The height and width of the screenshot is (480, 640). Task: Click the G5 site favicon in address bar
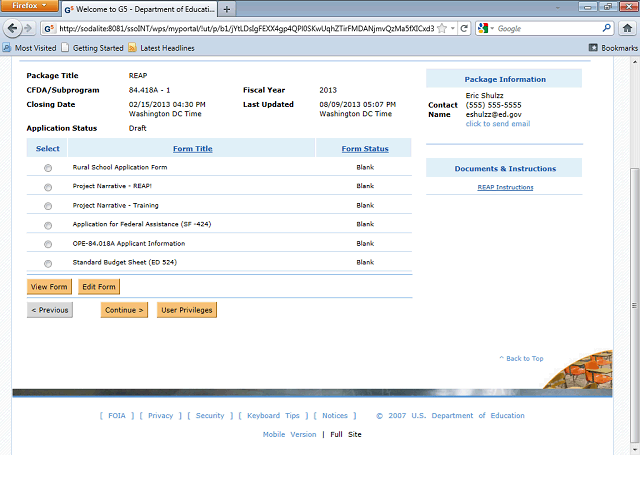pos(49,29)
